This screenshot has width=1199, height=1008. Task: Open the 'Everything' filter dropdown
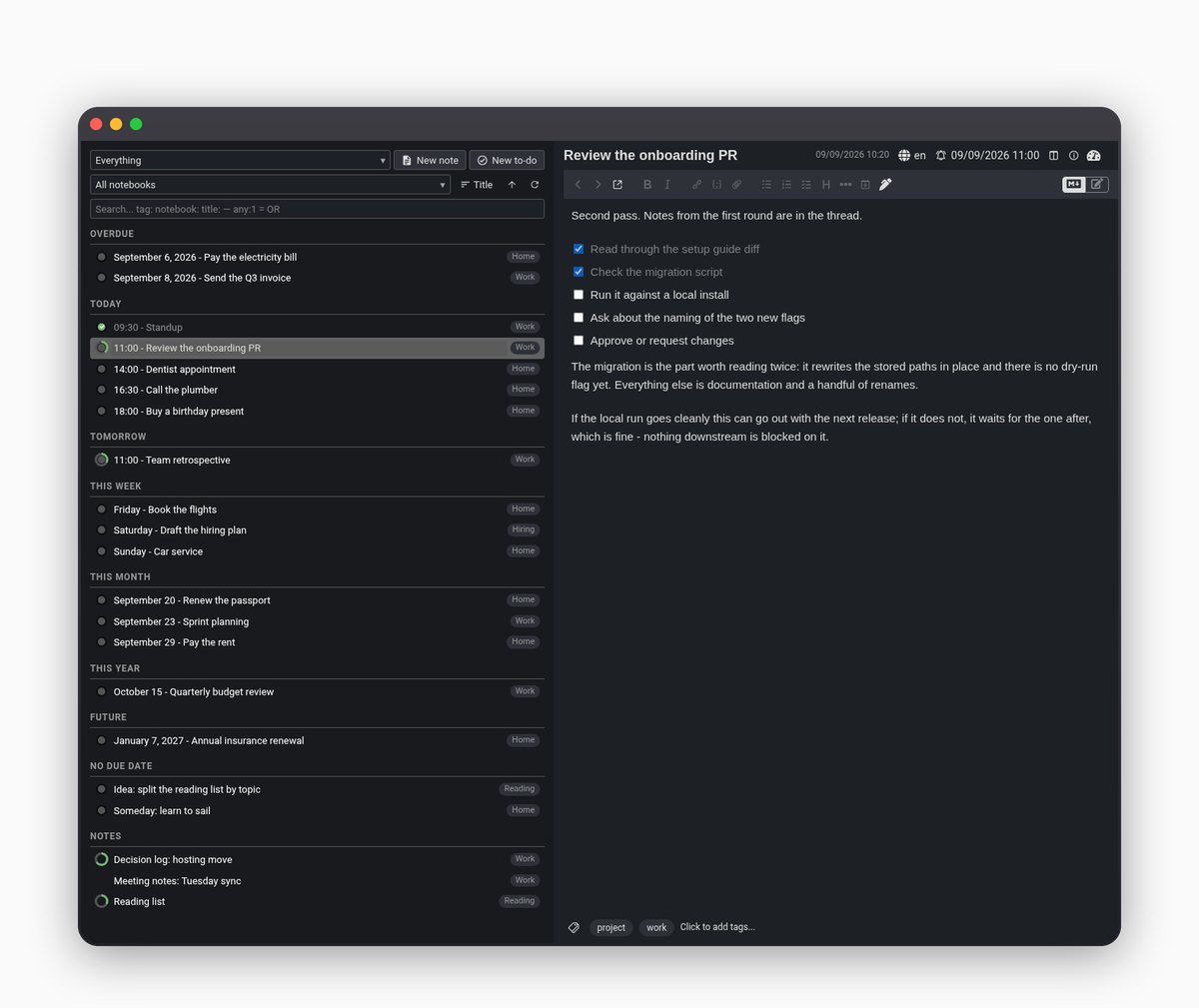240,160
